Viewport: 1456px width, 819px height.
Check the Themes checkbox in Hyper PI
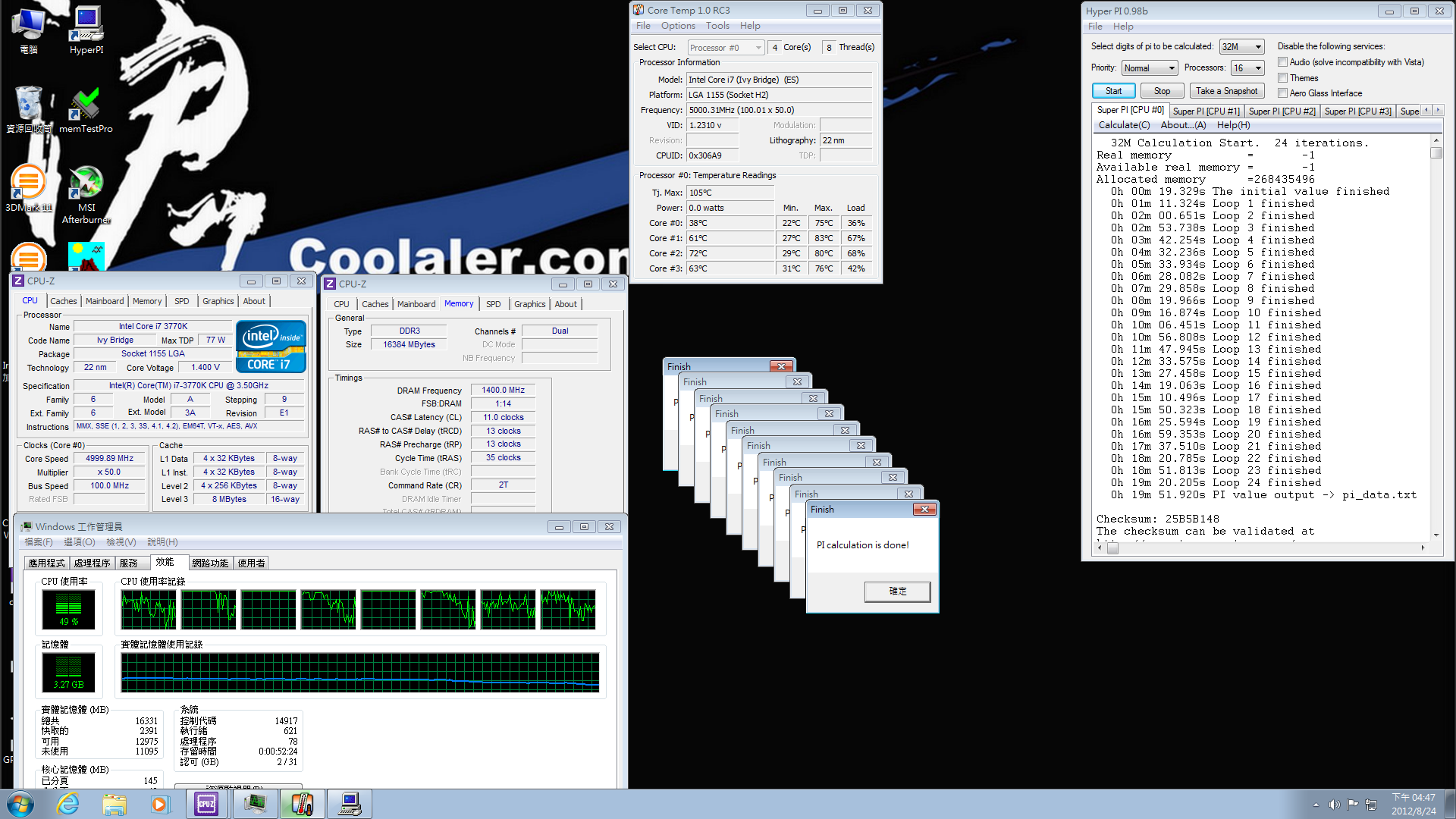1283,78
